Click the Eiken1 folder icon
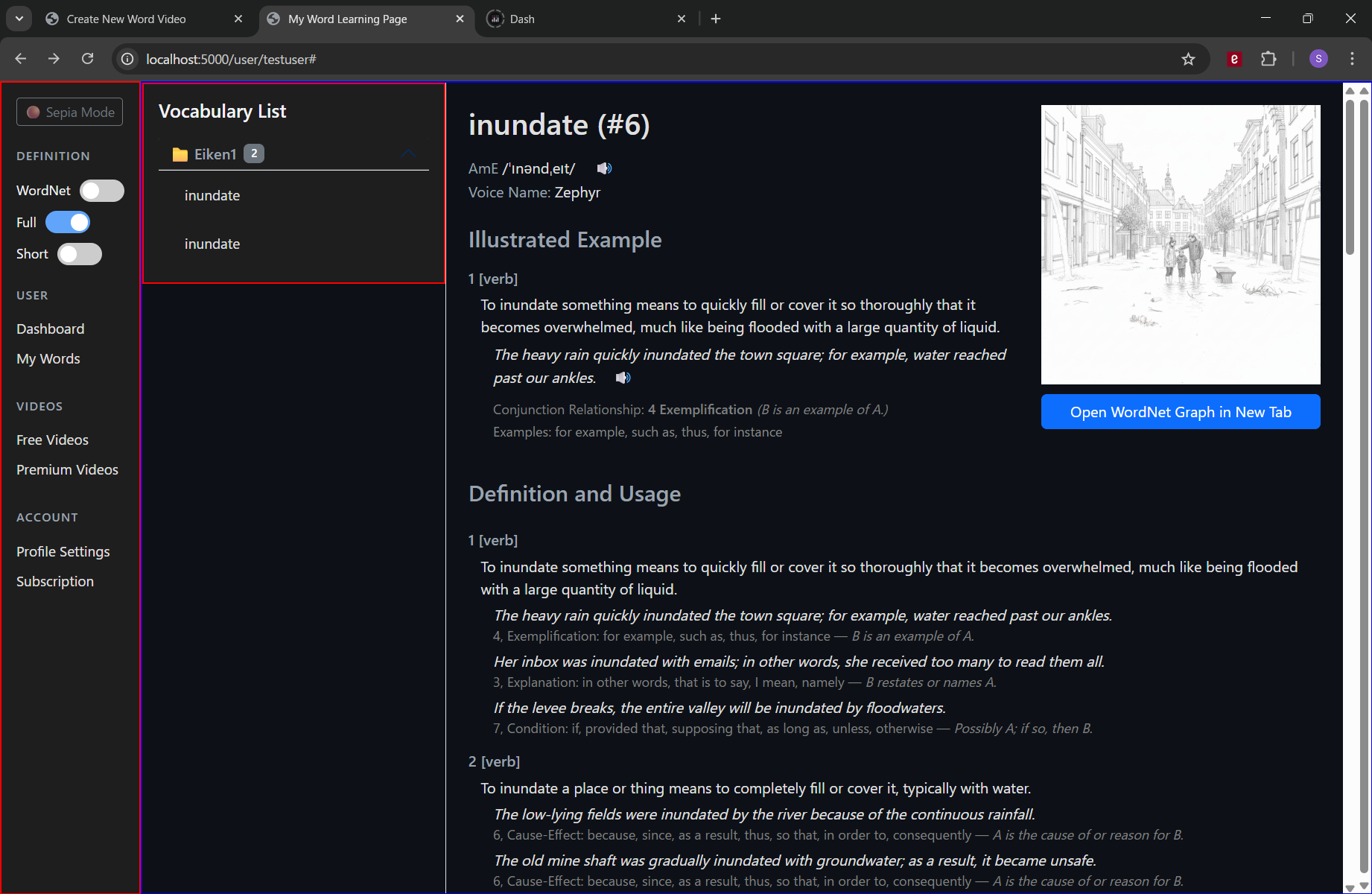The height and width of the screenshot is (894, 1372). pyautogui.click(x=180, y=154)
